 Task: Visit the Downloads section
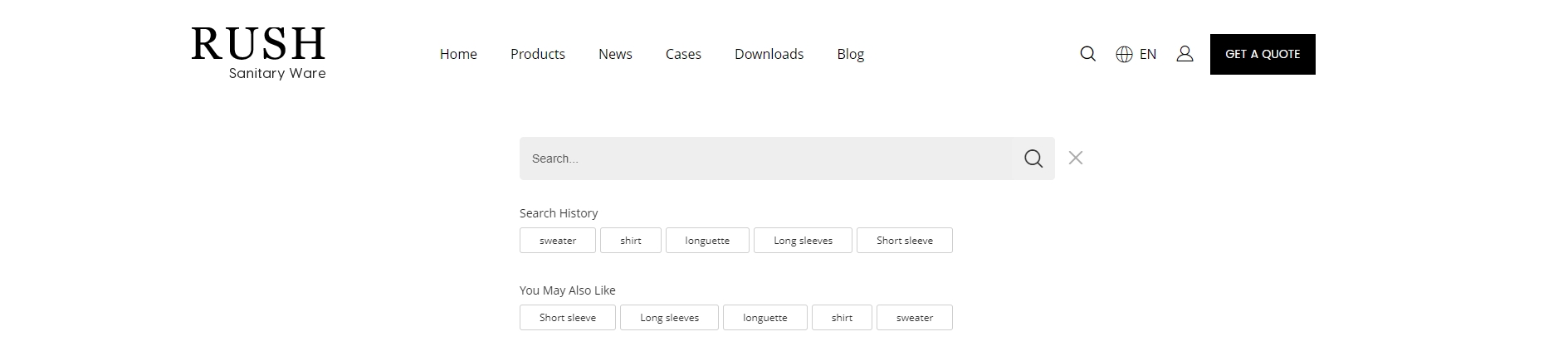coord(769,54)
